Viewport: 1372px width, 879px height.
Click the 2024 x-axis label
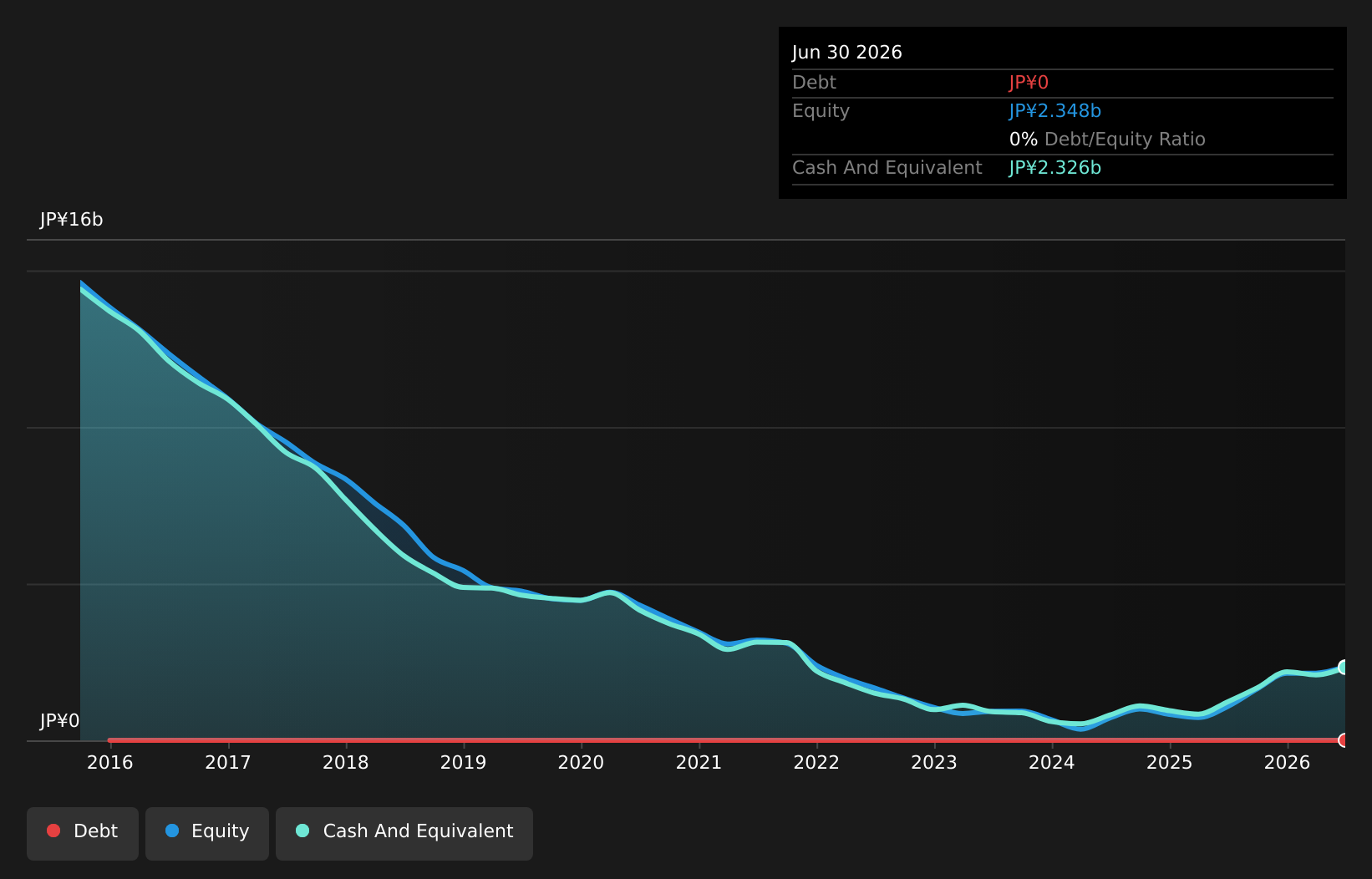(x=1052, y=762)
